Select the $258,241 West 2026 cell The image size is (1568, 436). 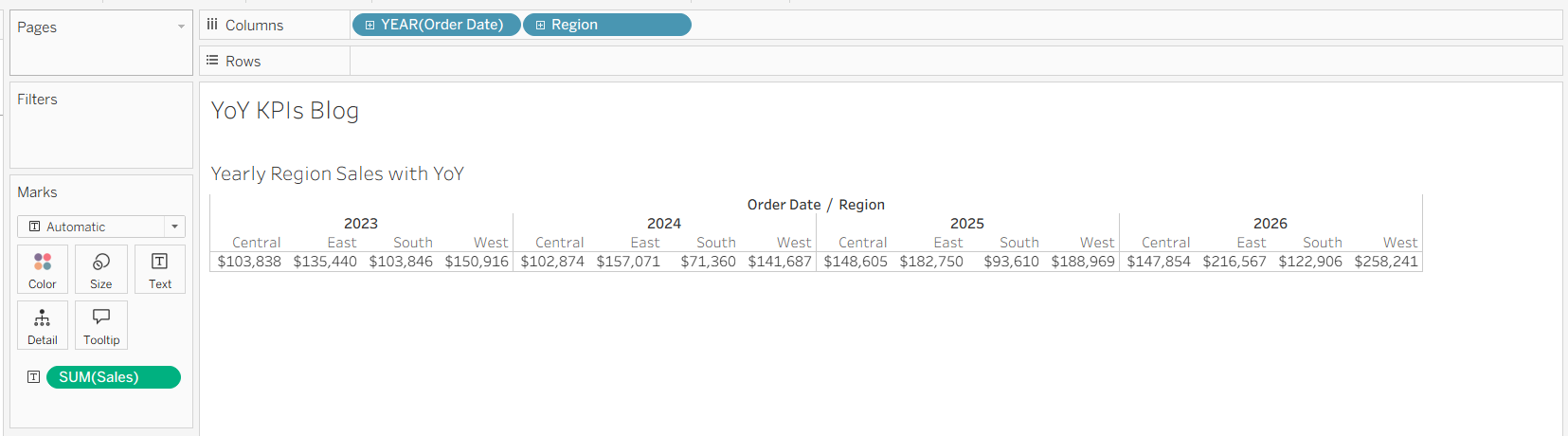1386,262
